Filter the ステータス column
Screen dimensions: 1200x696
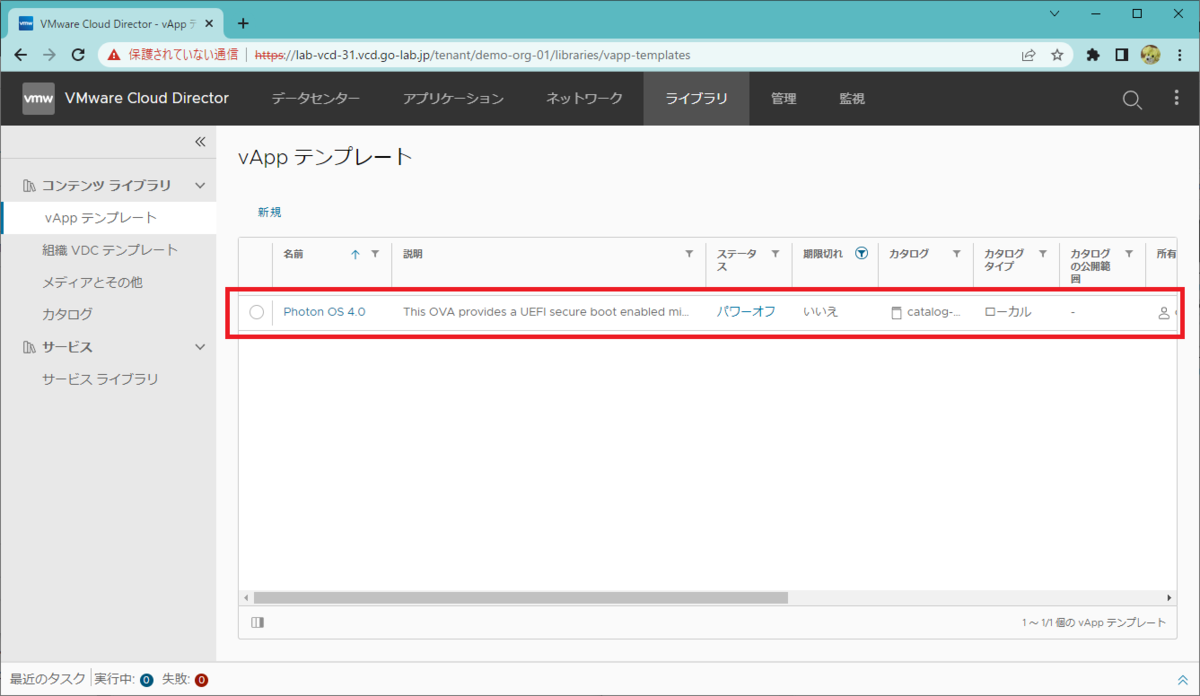[x=775, y=254]
